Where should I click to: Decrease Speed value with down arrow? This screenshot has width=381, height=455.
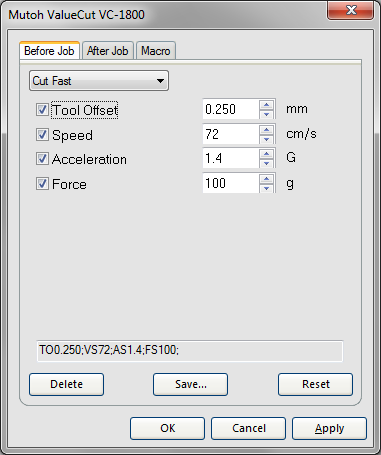pos(266,139)
